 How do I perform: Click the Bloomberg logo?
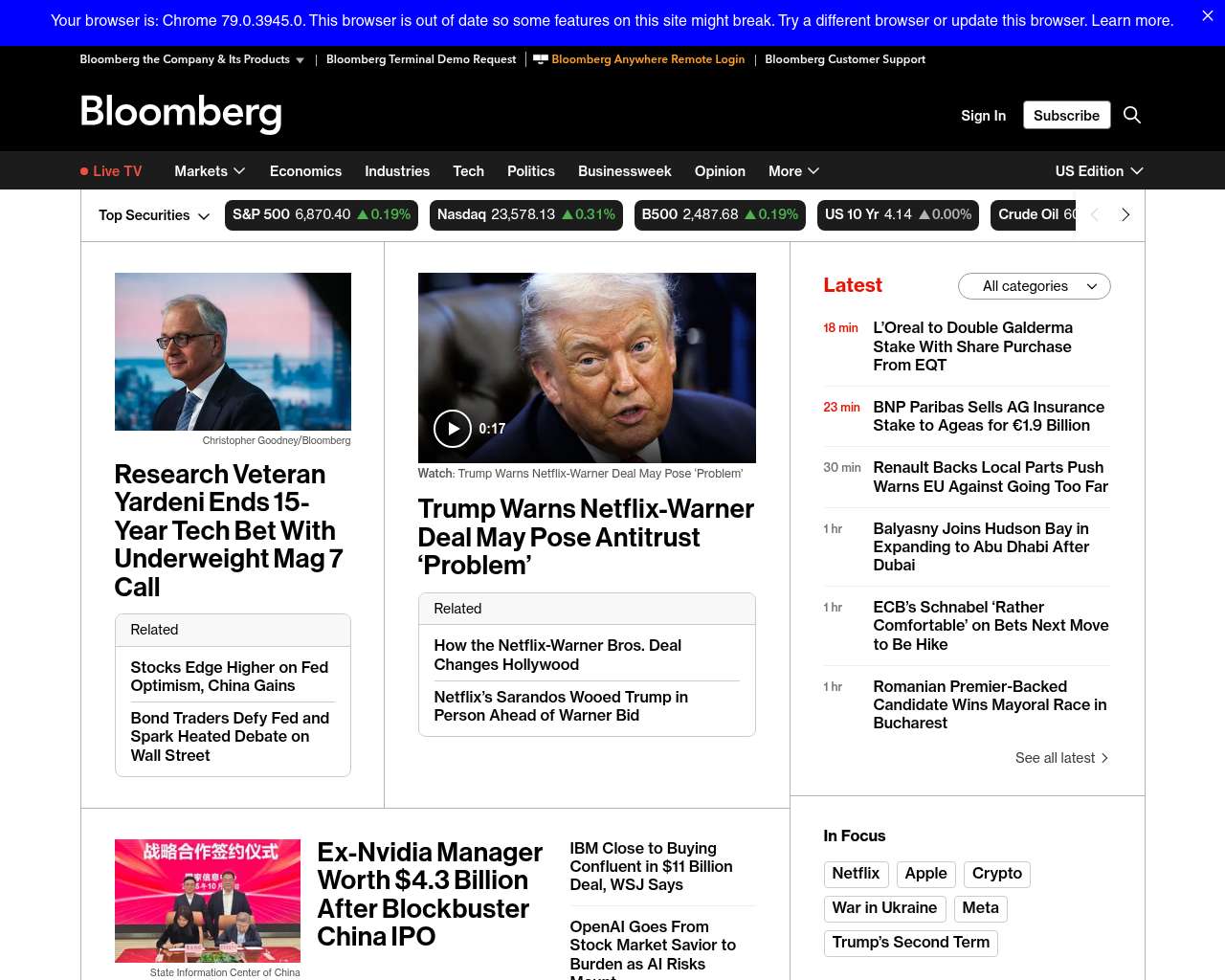tap(181, 113)
